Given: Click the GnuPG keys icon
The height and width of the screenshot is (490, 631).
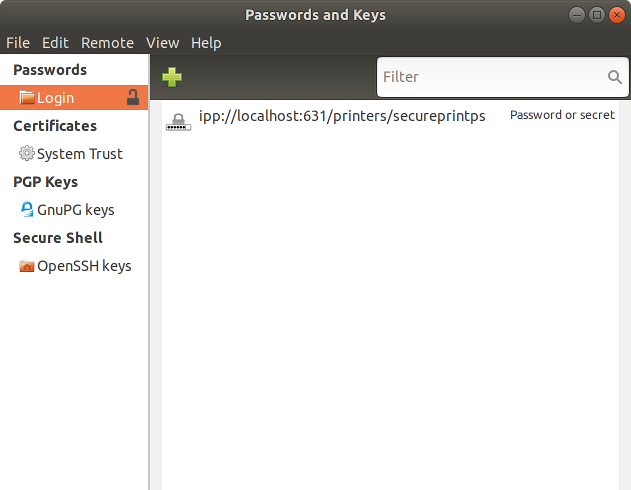Looking at the screenshot, I should click(27, 210).
